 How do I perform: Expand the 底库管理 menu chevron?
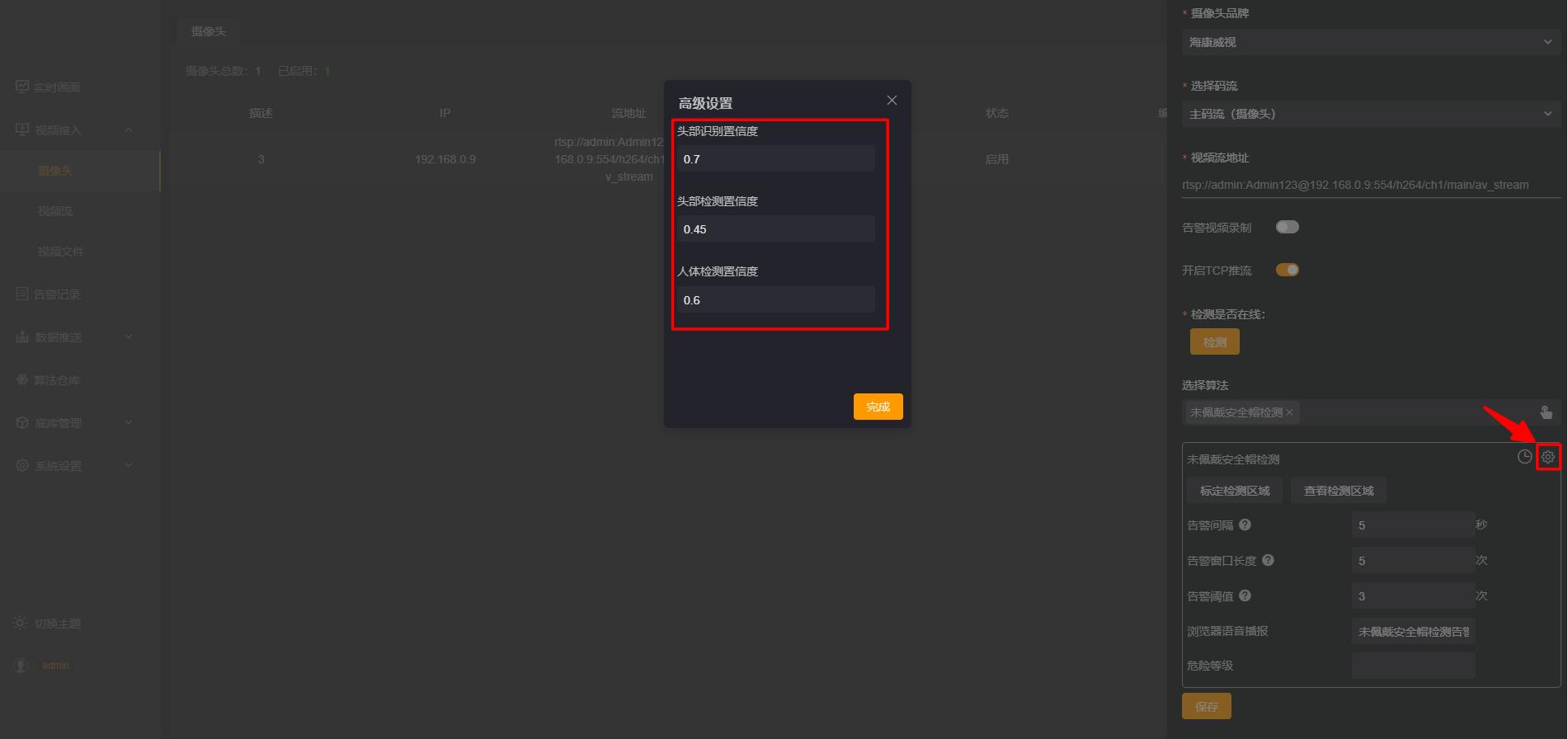click(x=129, y=422)
